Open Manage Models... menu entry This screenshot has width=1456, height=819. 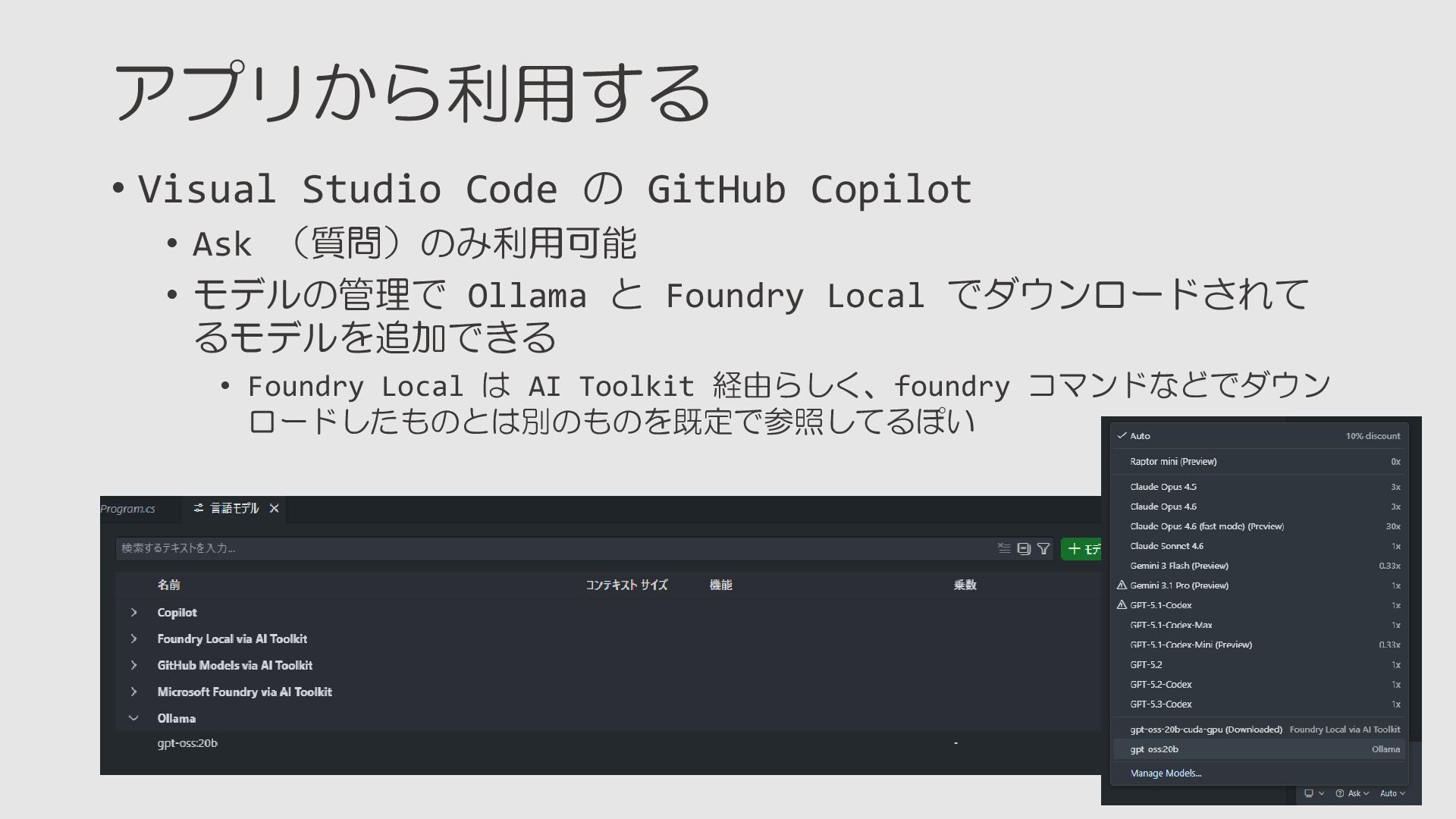point(1166,773)
